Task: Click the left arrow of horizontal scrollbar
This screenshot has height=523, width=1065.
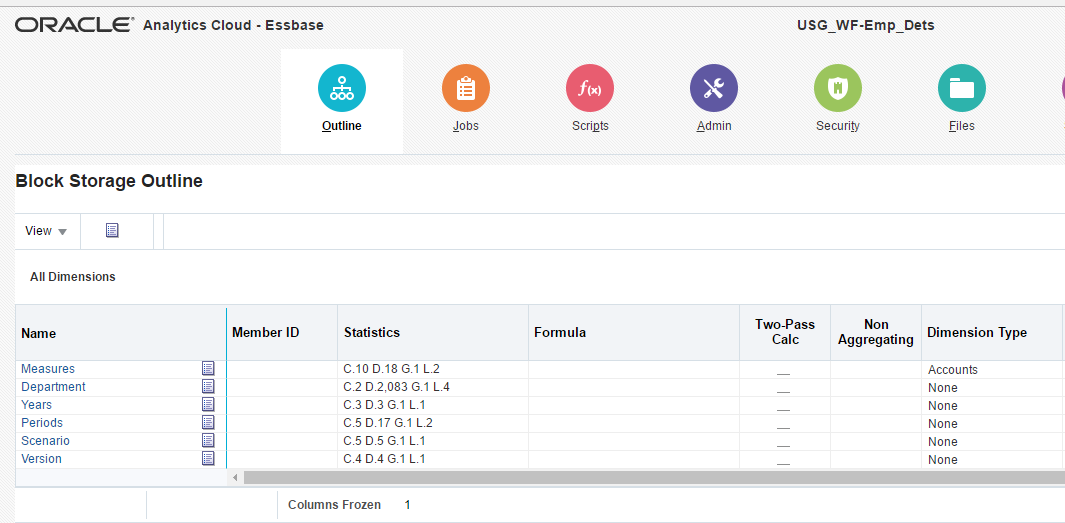Action: coord(236,478)
